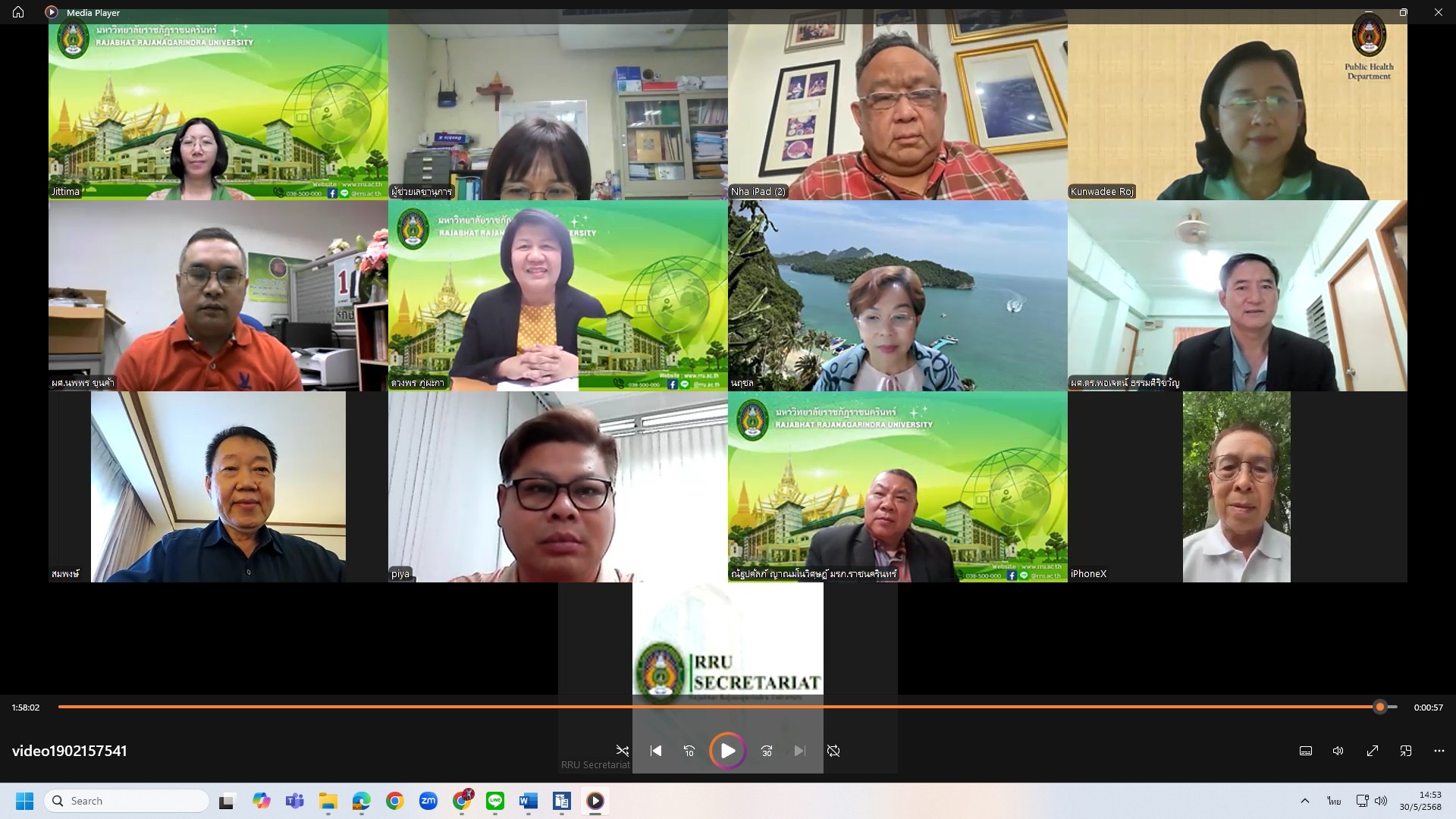Open File Explorer from taskbar
The image size is (1456, 819).
point(328,801)
